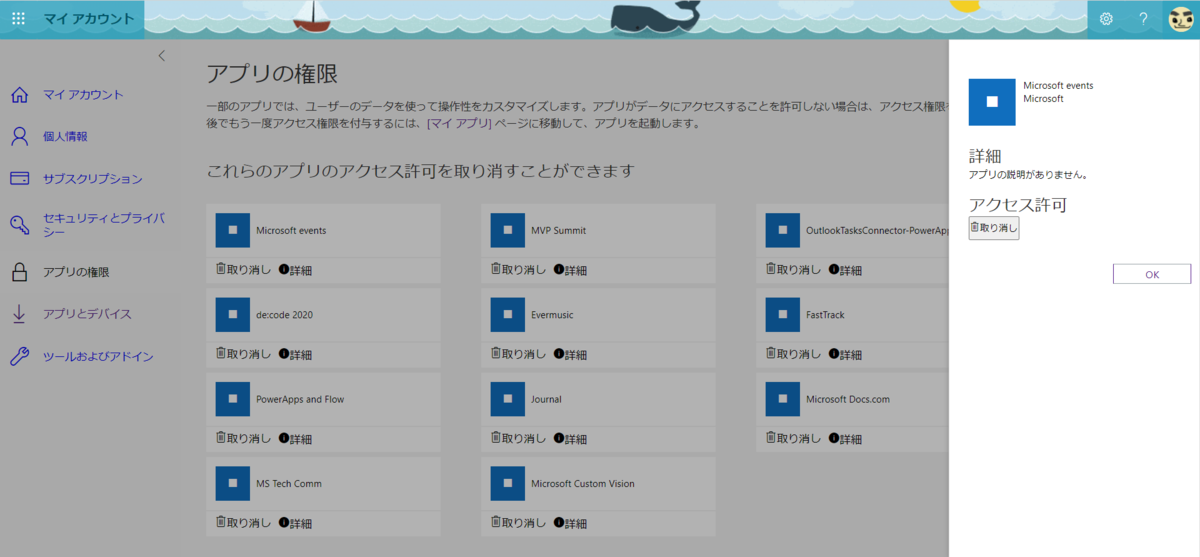Screen dimensions: 1200x557
Task: Click the de:code 2020 app tile icon
Action: pos(232,315)
